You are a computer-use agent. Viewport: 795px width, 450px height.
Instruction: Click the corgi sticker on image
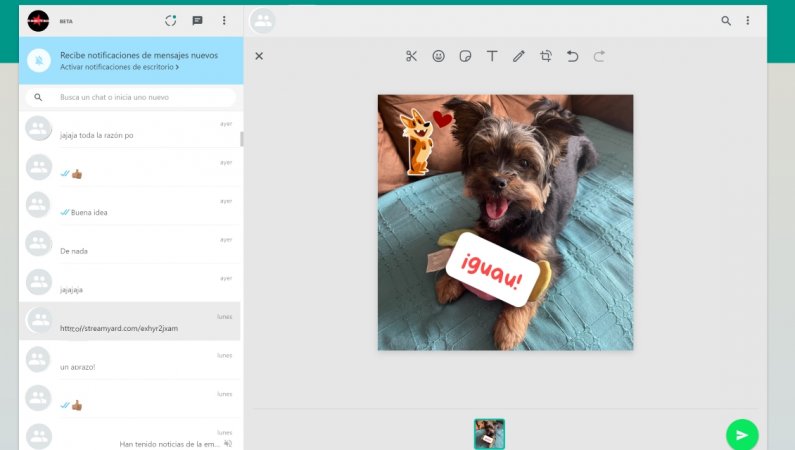(x=417, y=142)
